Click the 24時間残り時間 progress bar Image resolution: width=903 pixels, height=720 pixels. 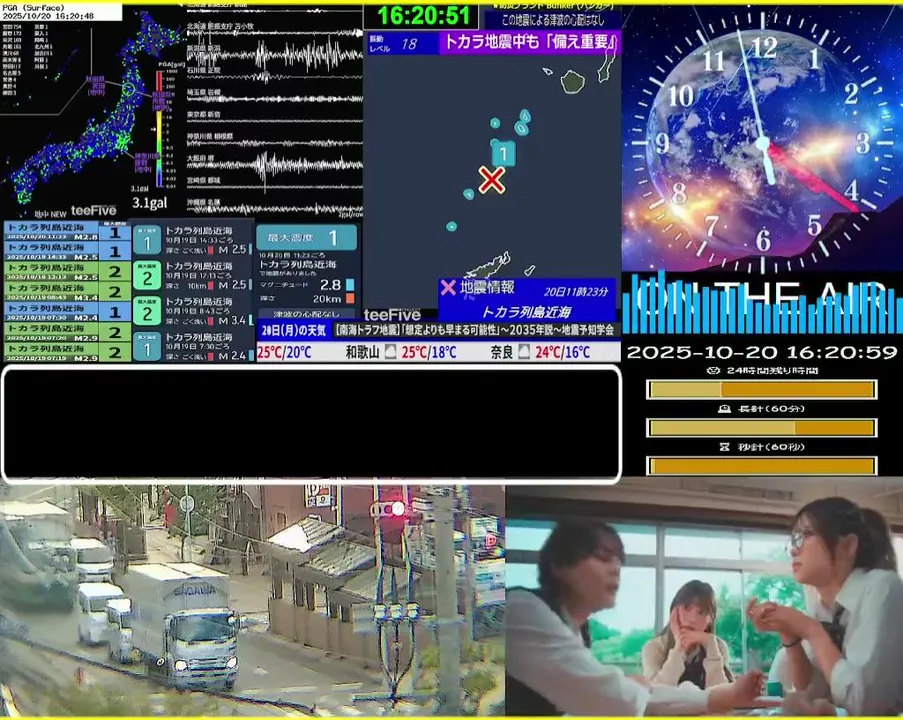(762, 389)
